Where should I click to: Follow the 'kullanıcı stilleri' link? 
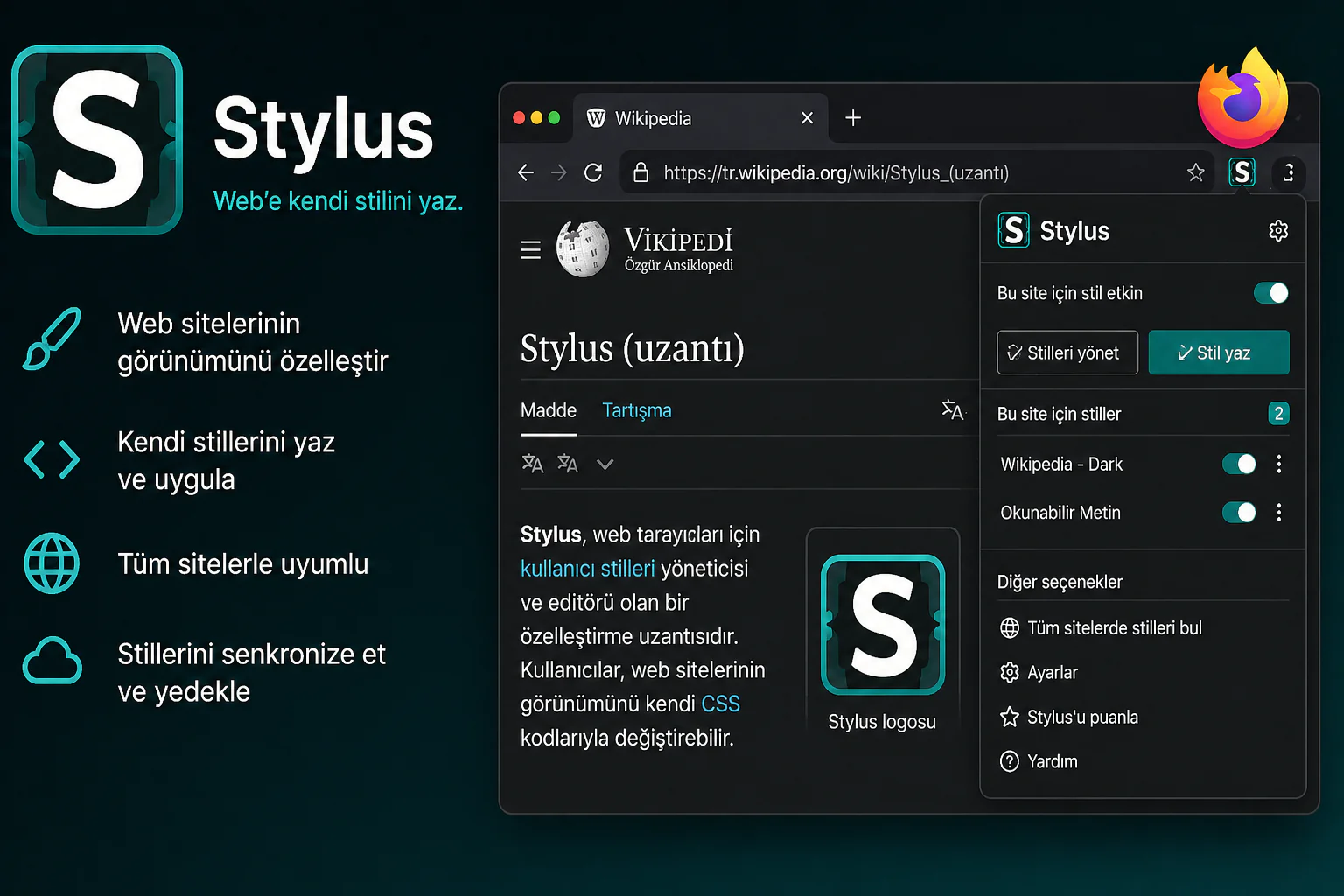pos(588,569)
